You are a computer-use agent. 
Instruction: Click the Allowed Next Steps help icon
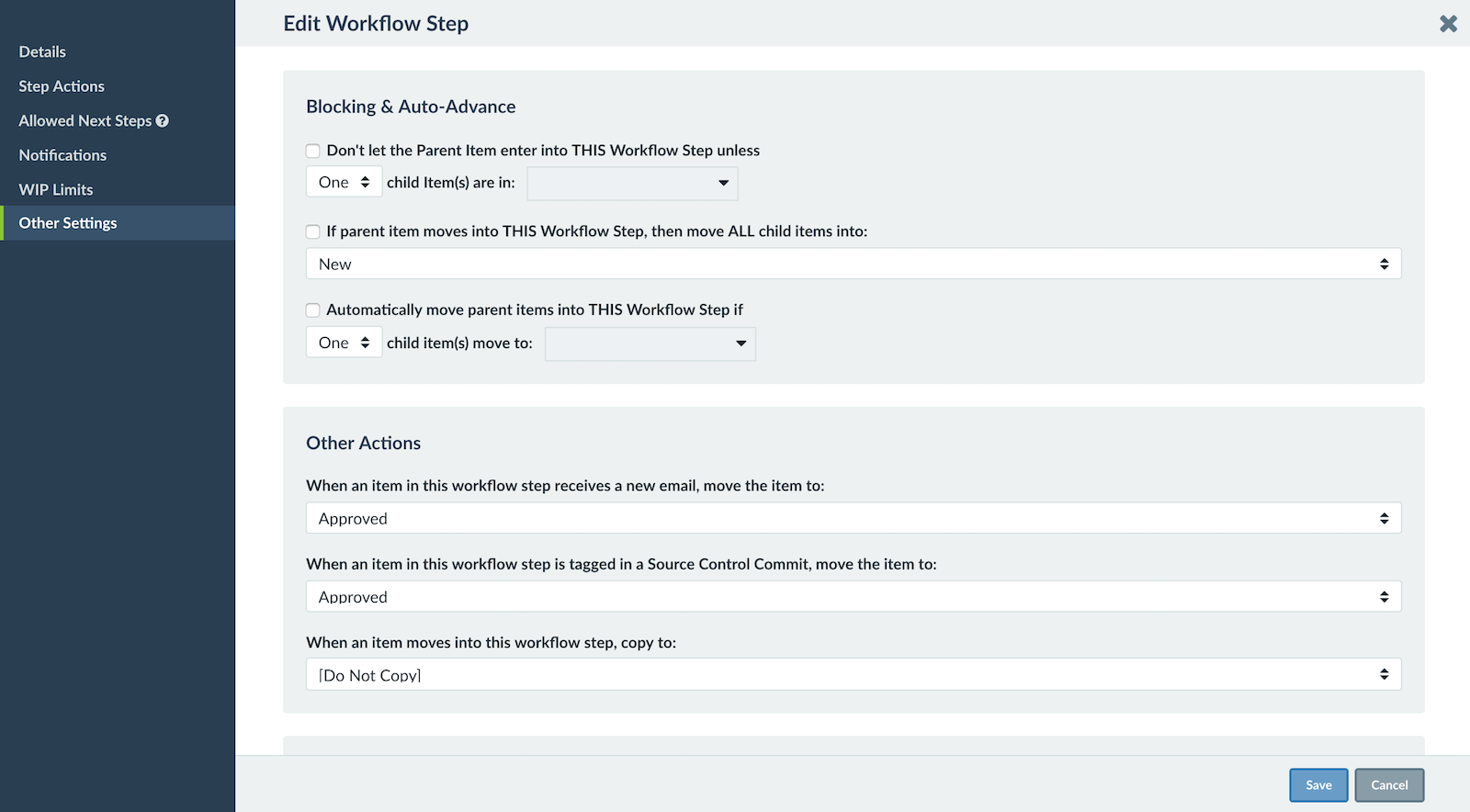[163, 120]
